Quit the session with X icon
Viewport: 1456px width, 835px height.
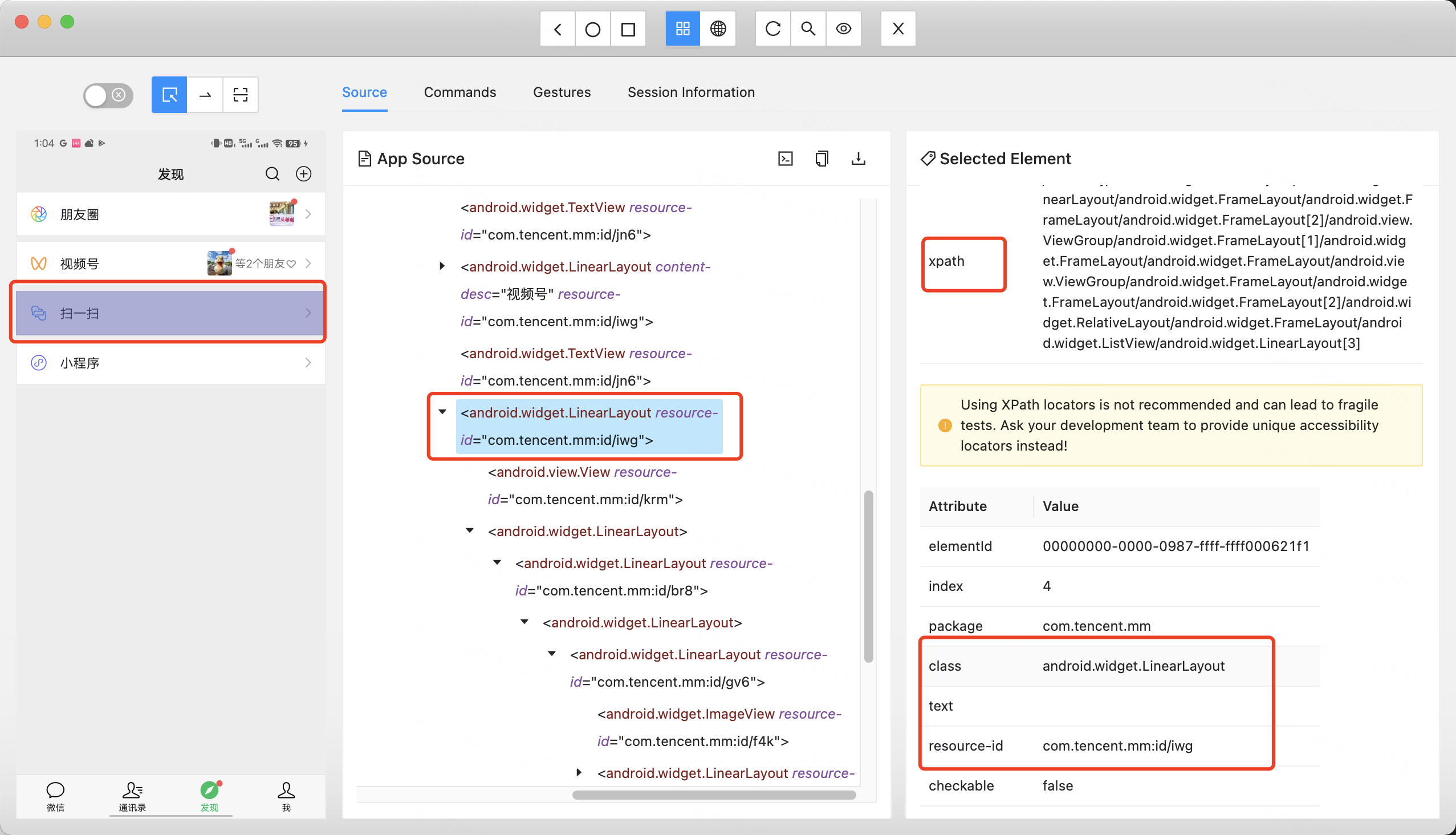point(898,29)
